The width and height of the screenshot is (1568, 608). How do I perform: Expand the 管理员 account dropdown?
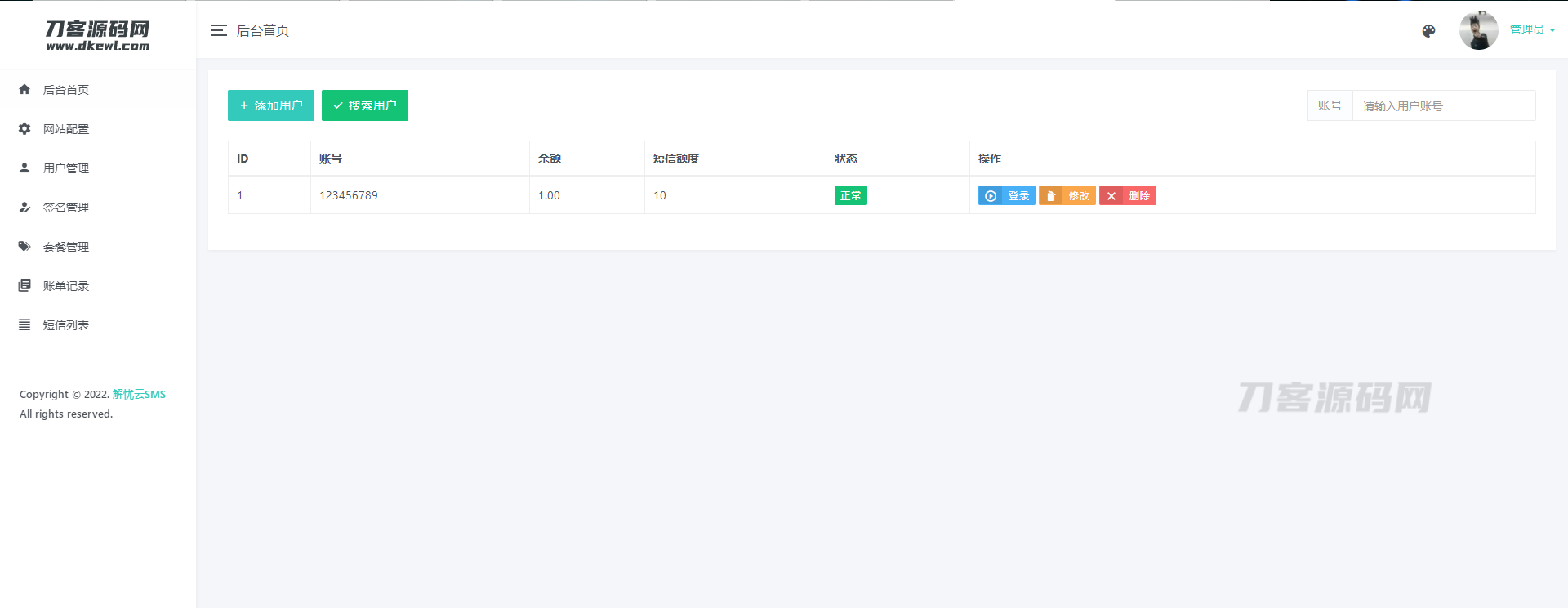tap(1532, 29)
